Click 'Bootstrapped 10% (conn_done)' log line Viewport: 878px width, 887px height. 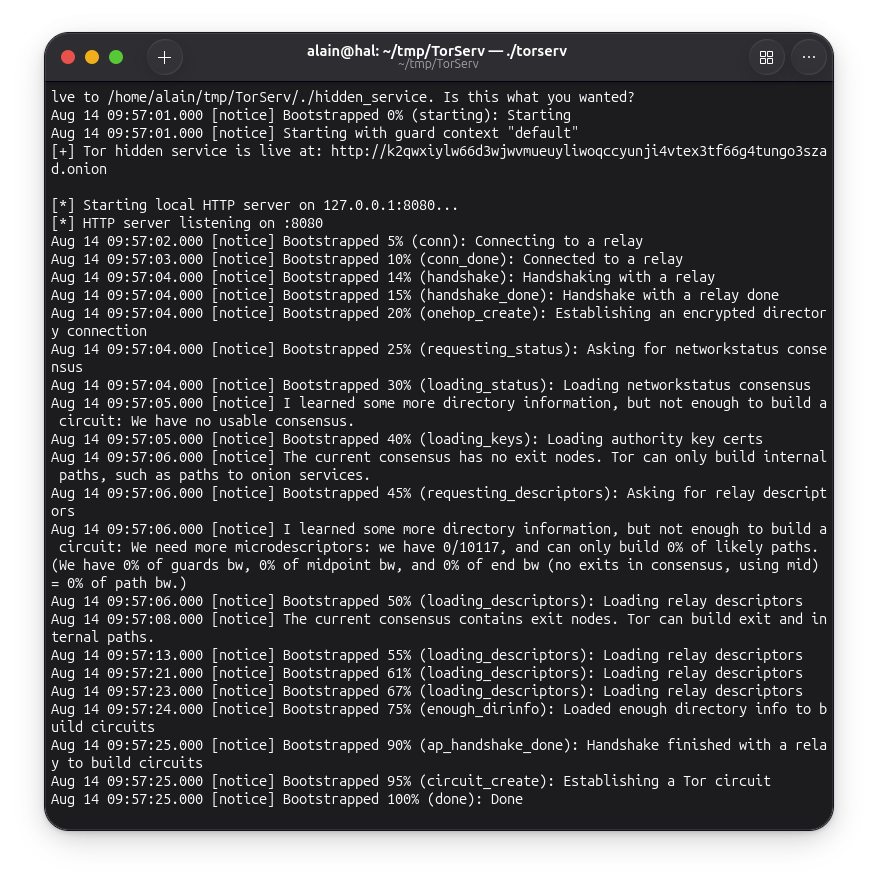click(367, 259)
